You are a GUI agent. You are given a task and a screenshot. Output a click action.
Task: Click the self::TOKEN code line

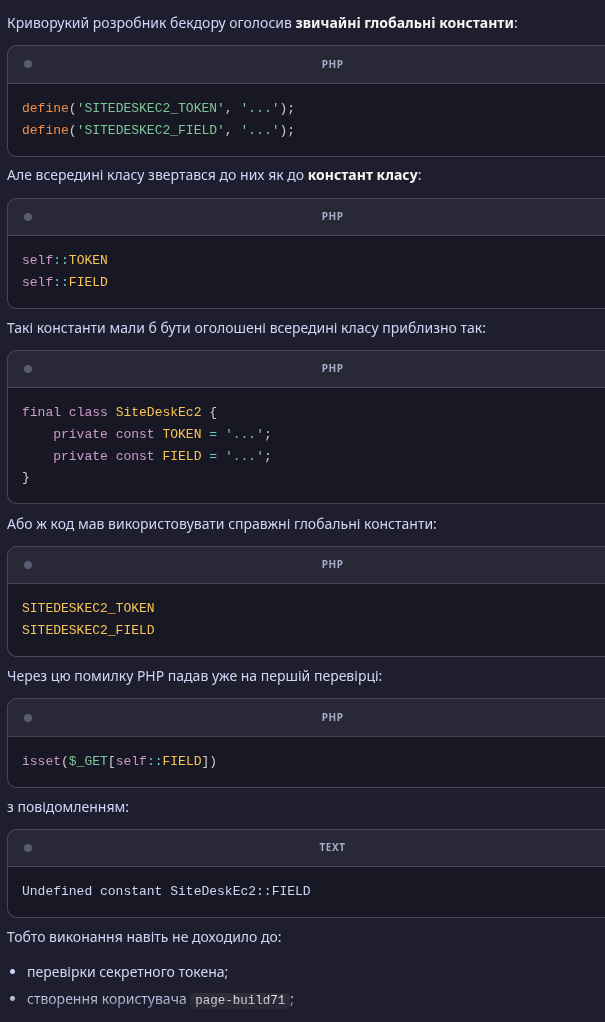(x=65, y=260)
